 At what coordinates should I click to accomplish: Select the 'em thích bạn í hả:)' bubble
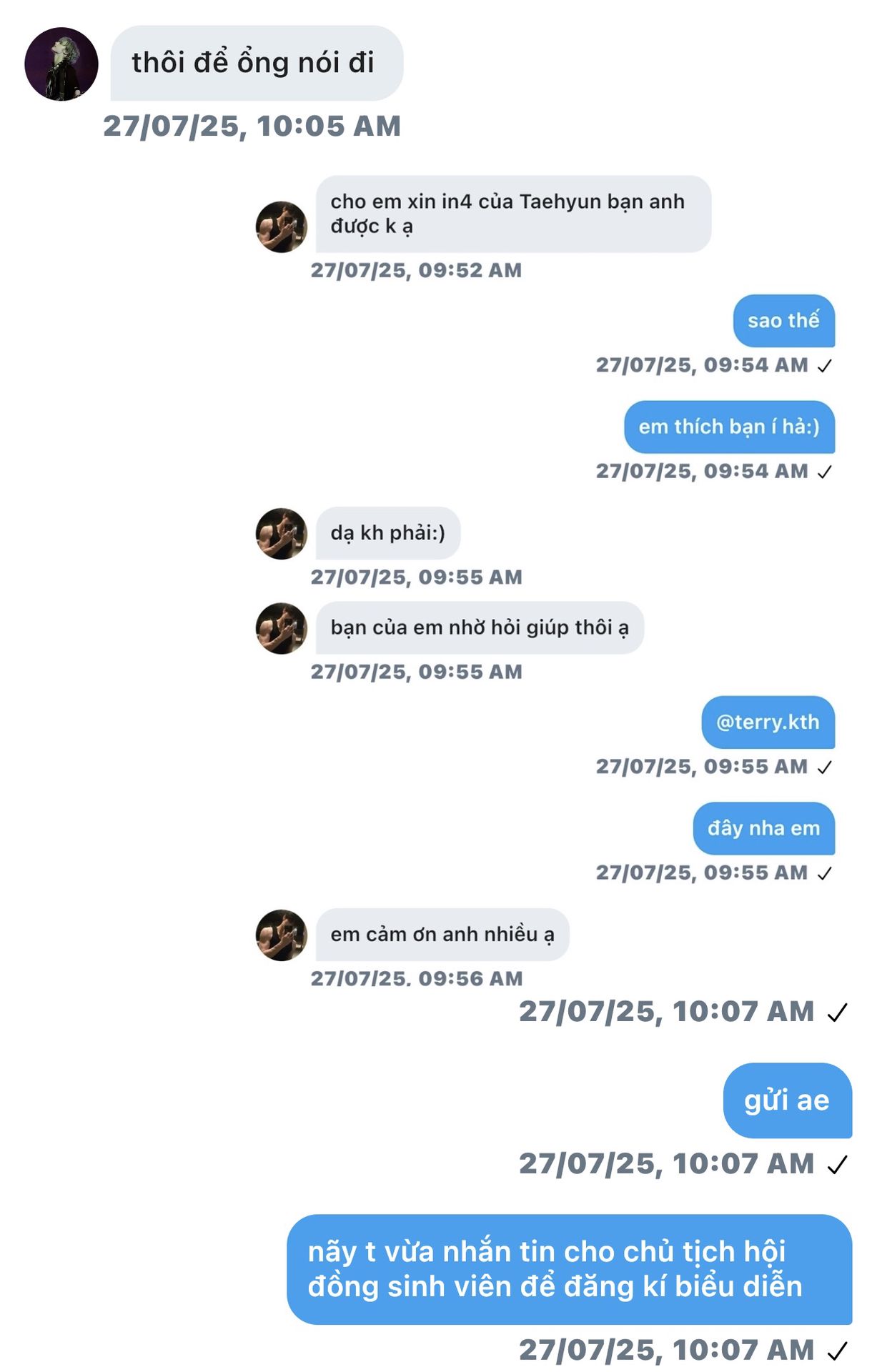coord(730,427)
